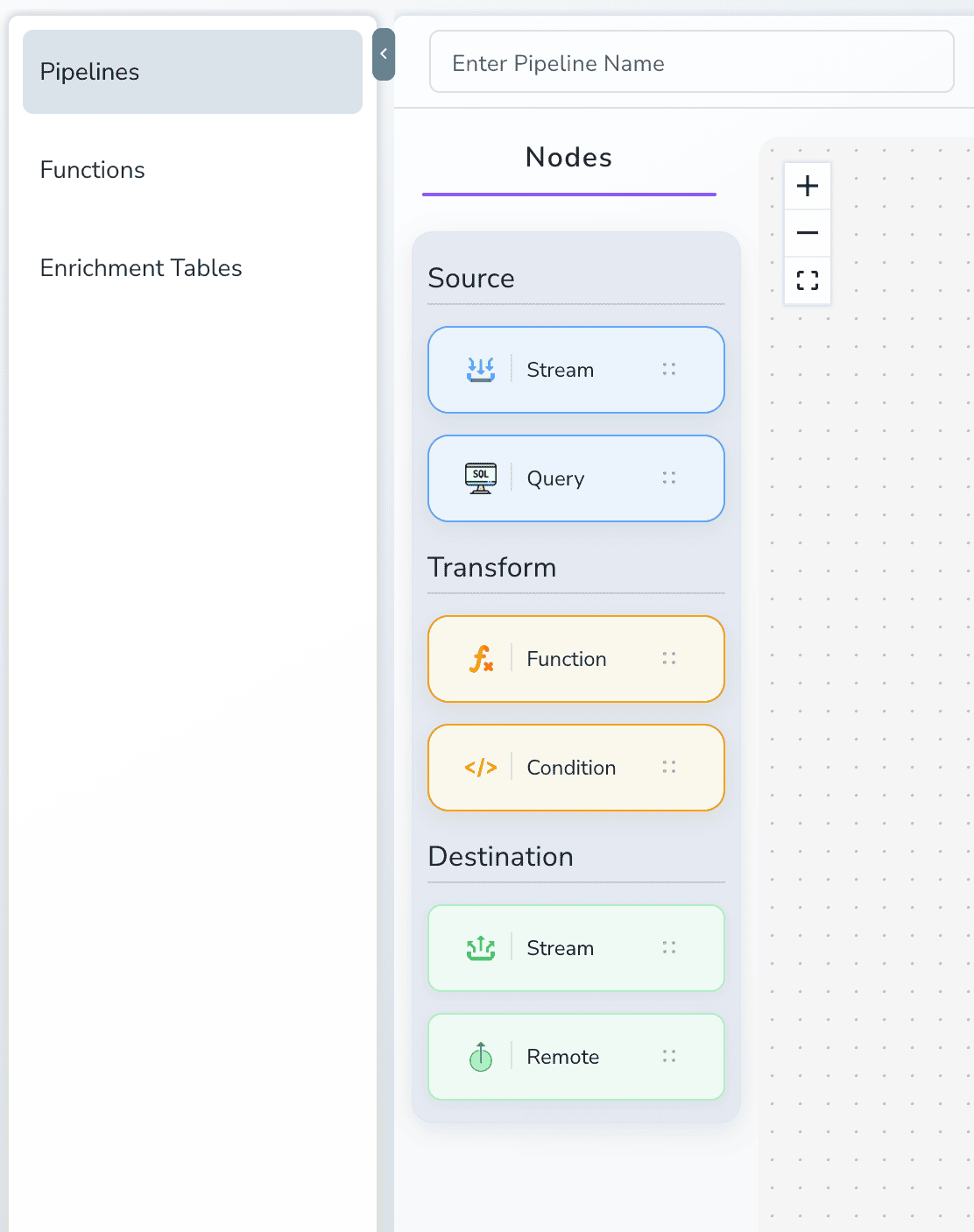Open the Functions section

(92, 170)
